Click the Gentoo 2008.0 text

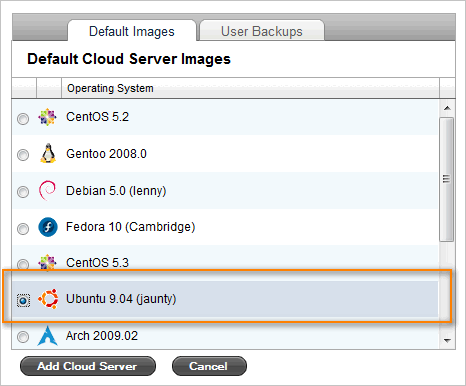point(106,154)
